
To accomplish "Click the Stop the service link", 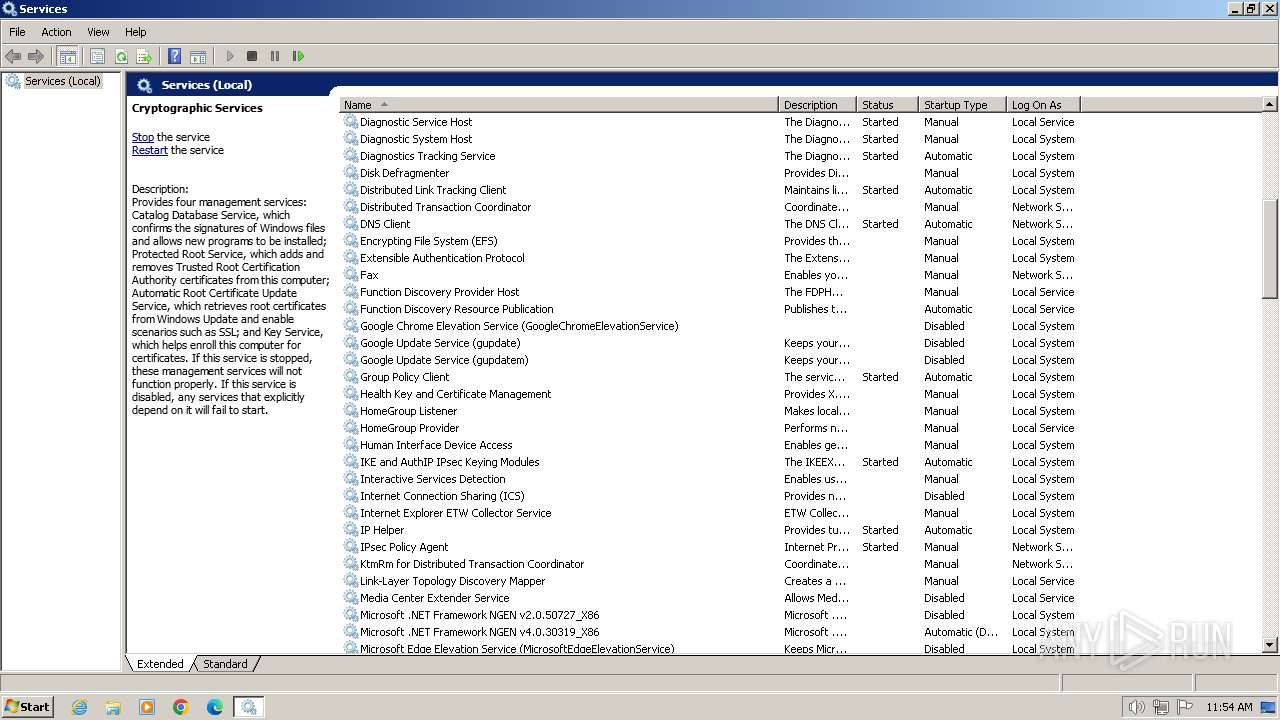I will (x=143, y=137).
